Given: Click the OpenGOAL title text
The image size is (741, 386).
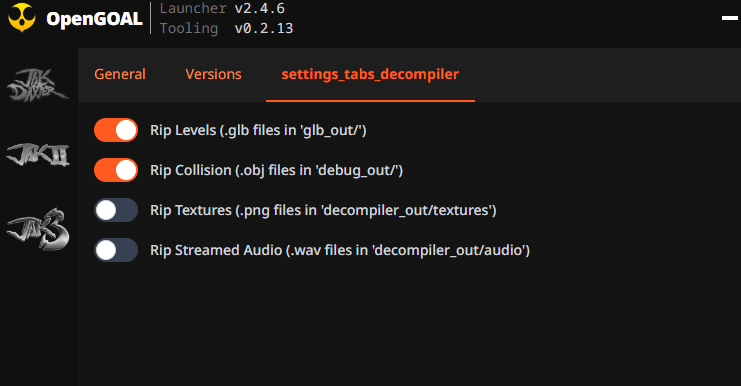Looking at the screenshot, I should [95, 19].
